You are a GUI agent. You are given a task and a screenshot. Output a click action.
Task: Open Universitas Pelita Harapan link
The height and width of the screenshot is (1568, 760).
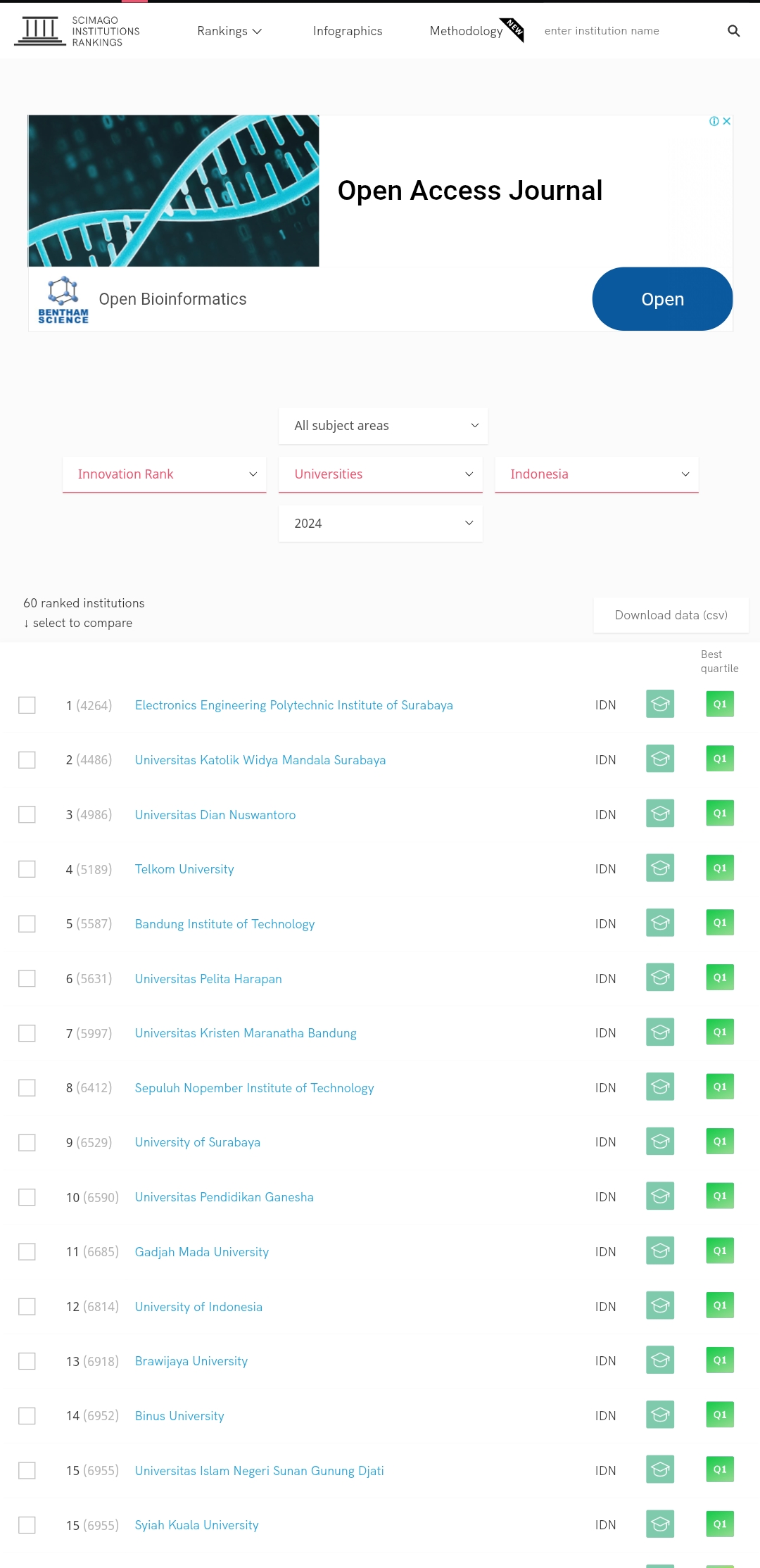208,979
